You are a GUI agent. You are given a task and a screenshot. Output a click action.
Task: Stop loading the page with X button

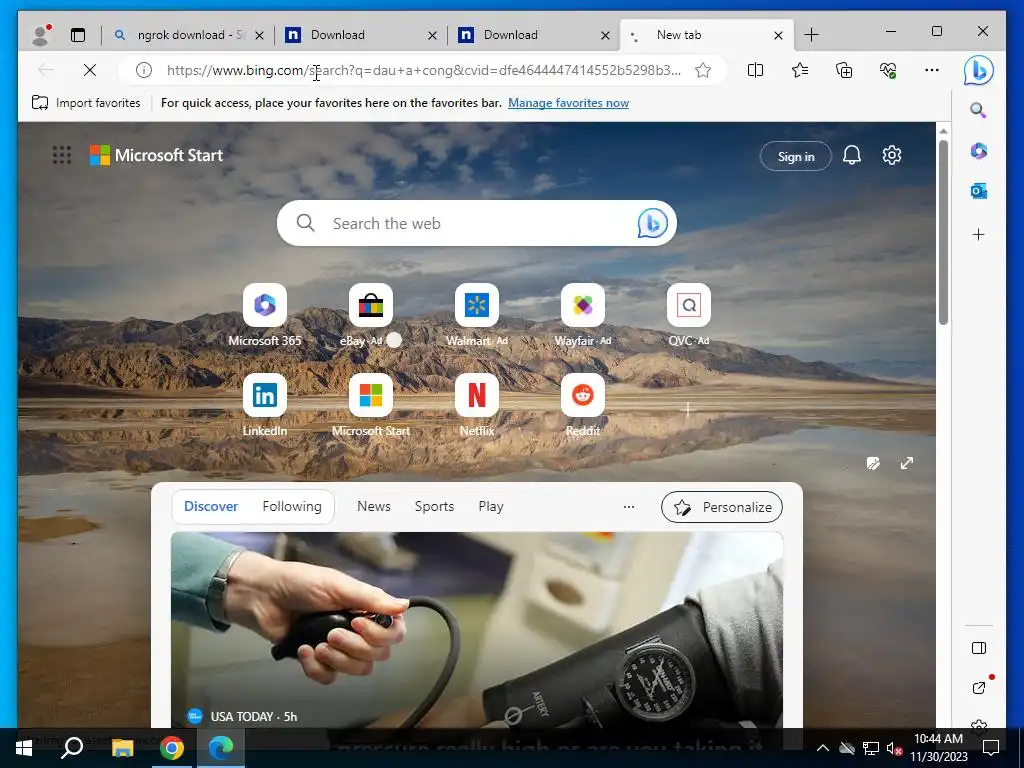click(90, 70)
